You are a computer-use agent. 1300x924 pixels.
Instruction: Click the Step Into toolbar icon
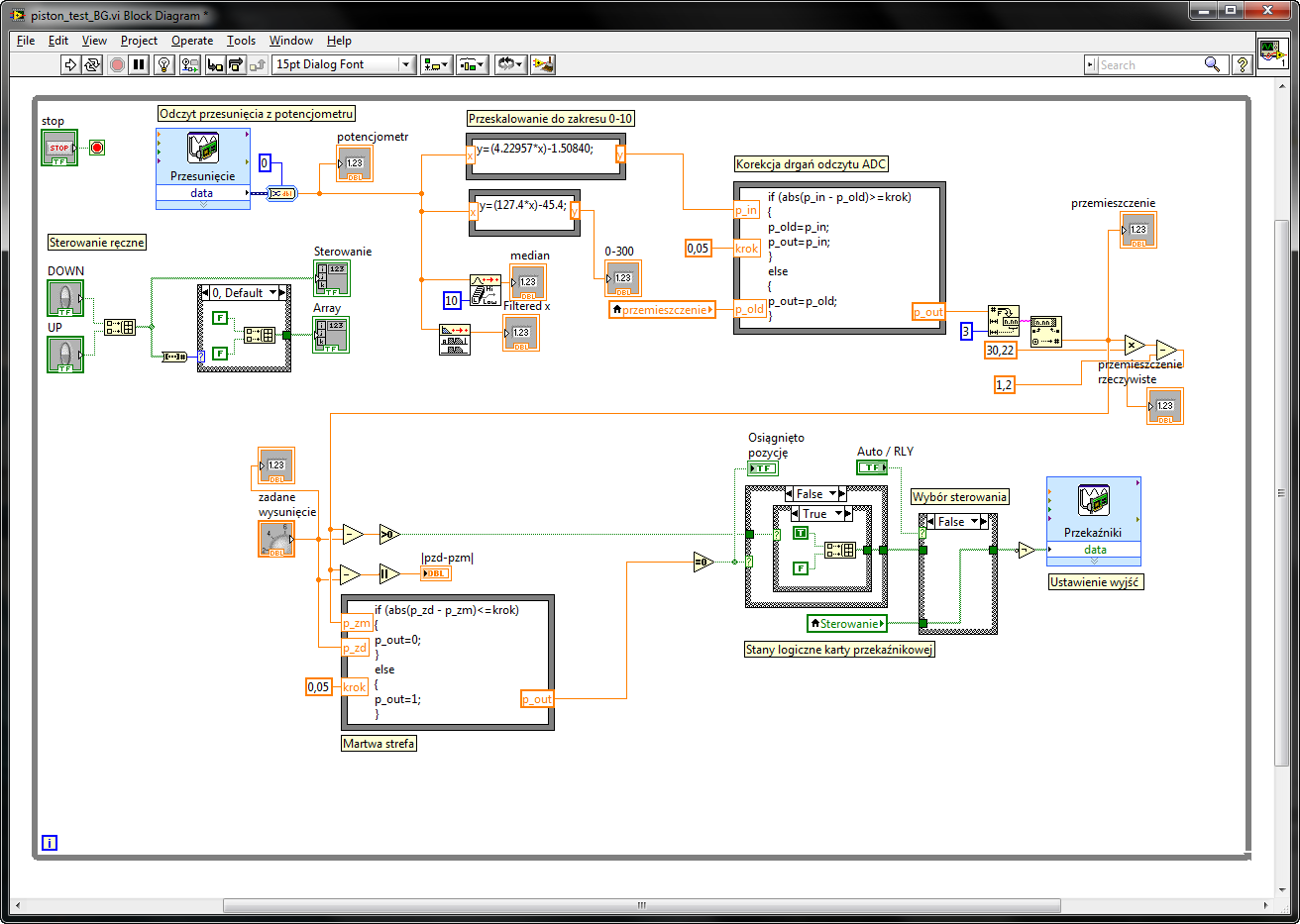point(215,64)
